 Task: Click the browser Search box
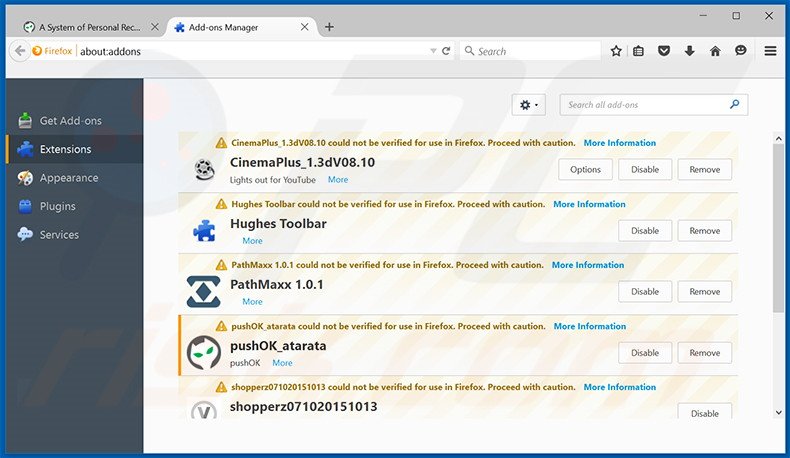[x=530, y=51]
